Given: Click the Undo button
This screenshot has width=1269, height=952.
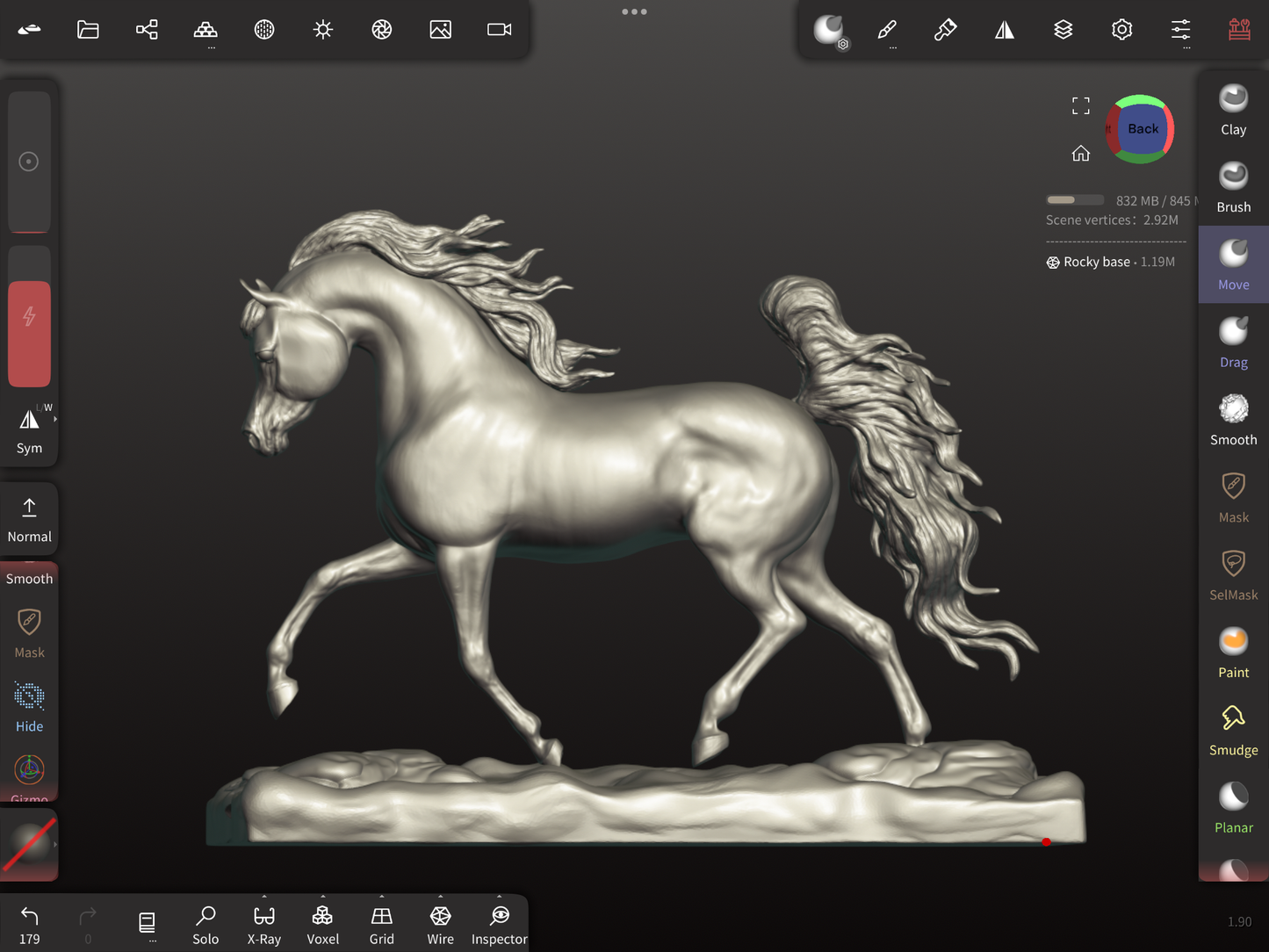Looking at the screenshot, I should coord(29,925).
